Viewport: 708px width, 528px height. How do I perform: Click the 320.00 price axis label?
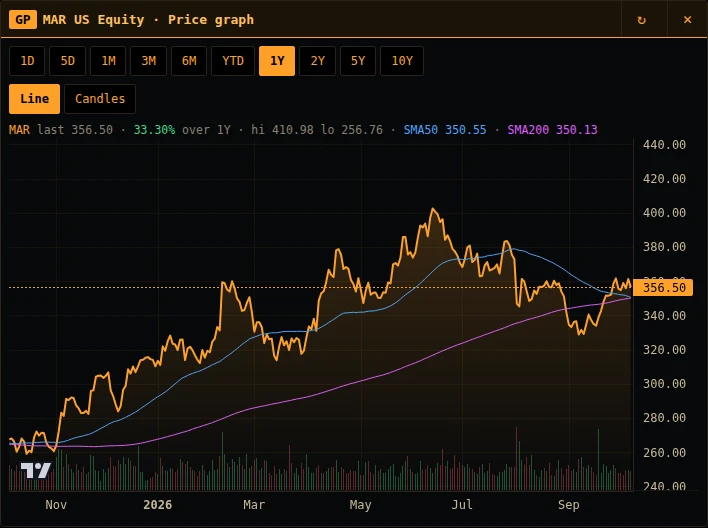(x=664, y=350)
